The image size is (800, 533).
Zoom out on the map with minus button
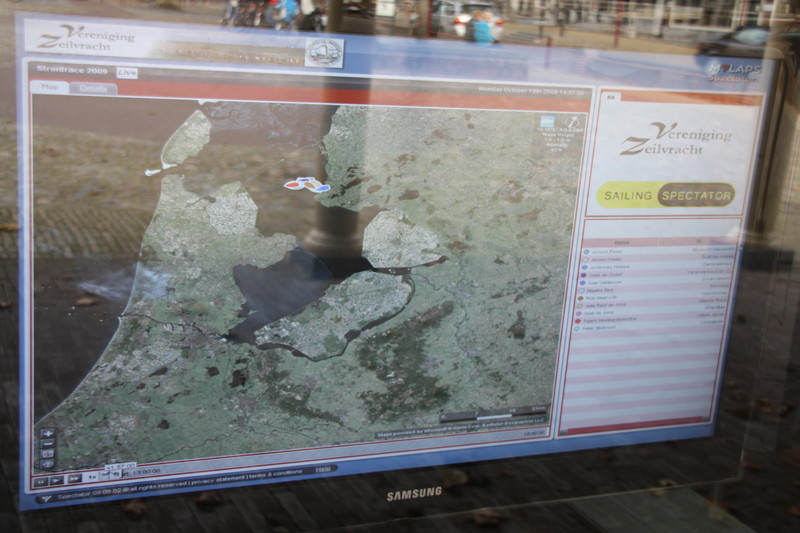click(47, 444)
